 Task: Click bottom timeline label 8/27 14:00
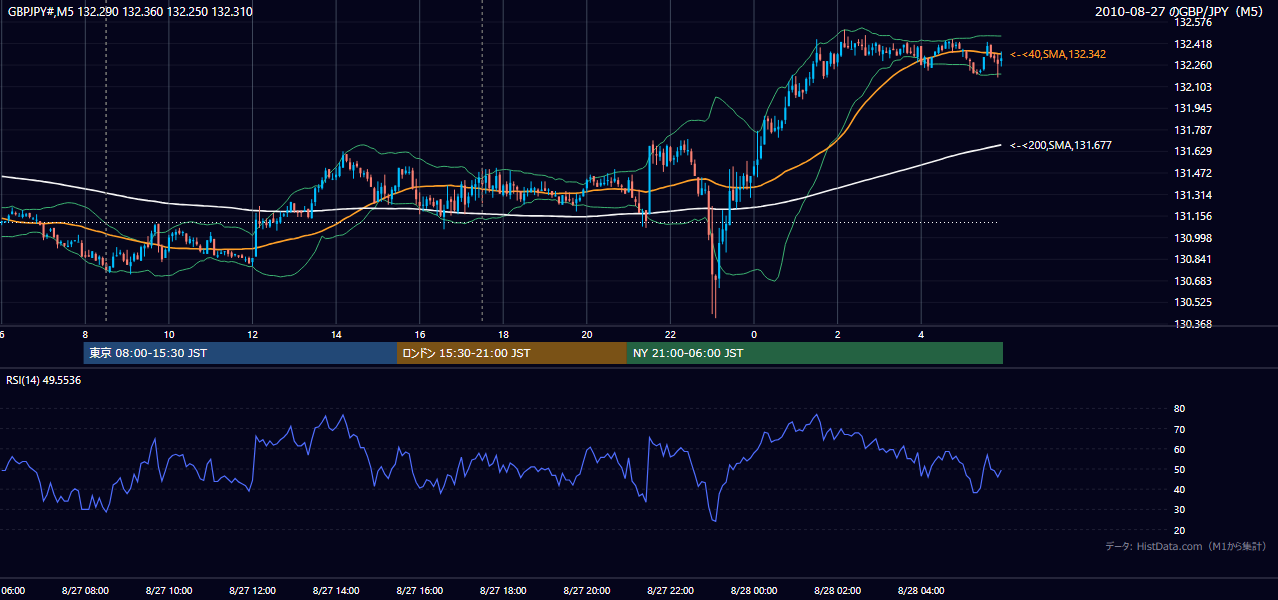coord(335,591)
